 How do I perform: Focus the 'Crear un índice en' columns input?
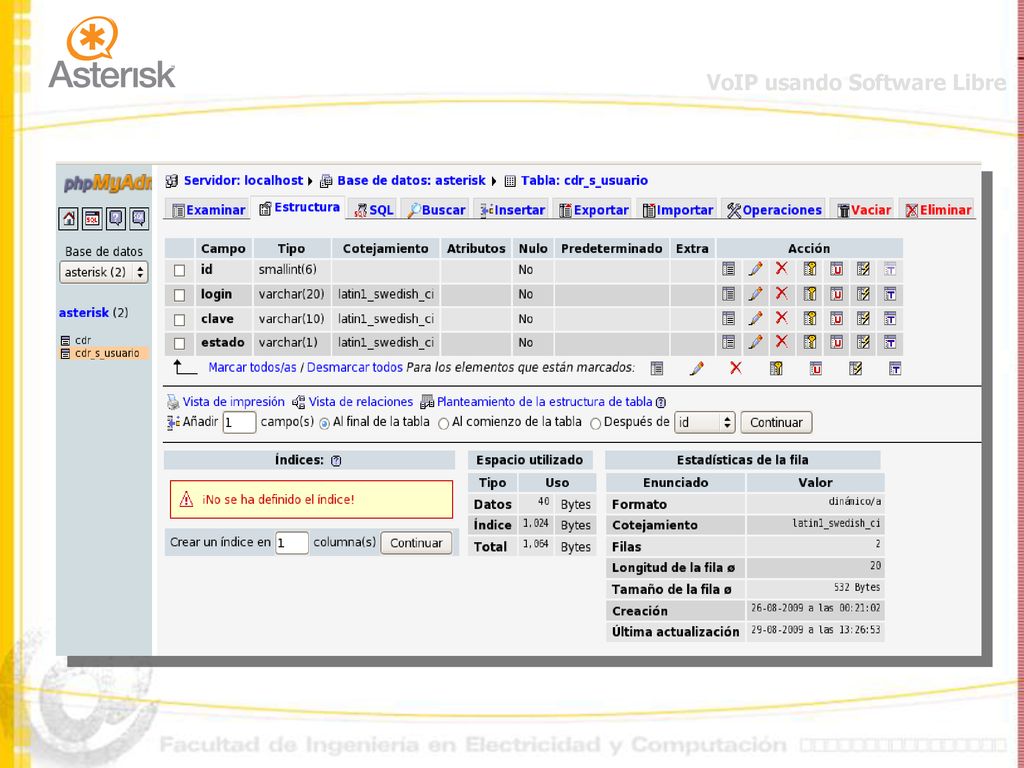[x=292, y=543]
